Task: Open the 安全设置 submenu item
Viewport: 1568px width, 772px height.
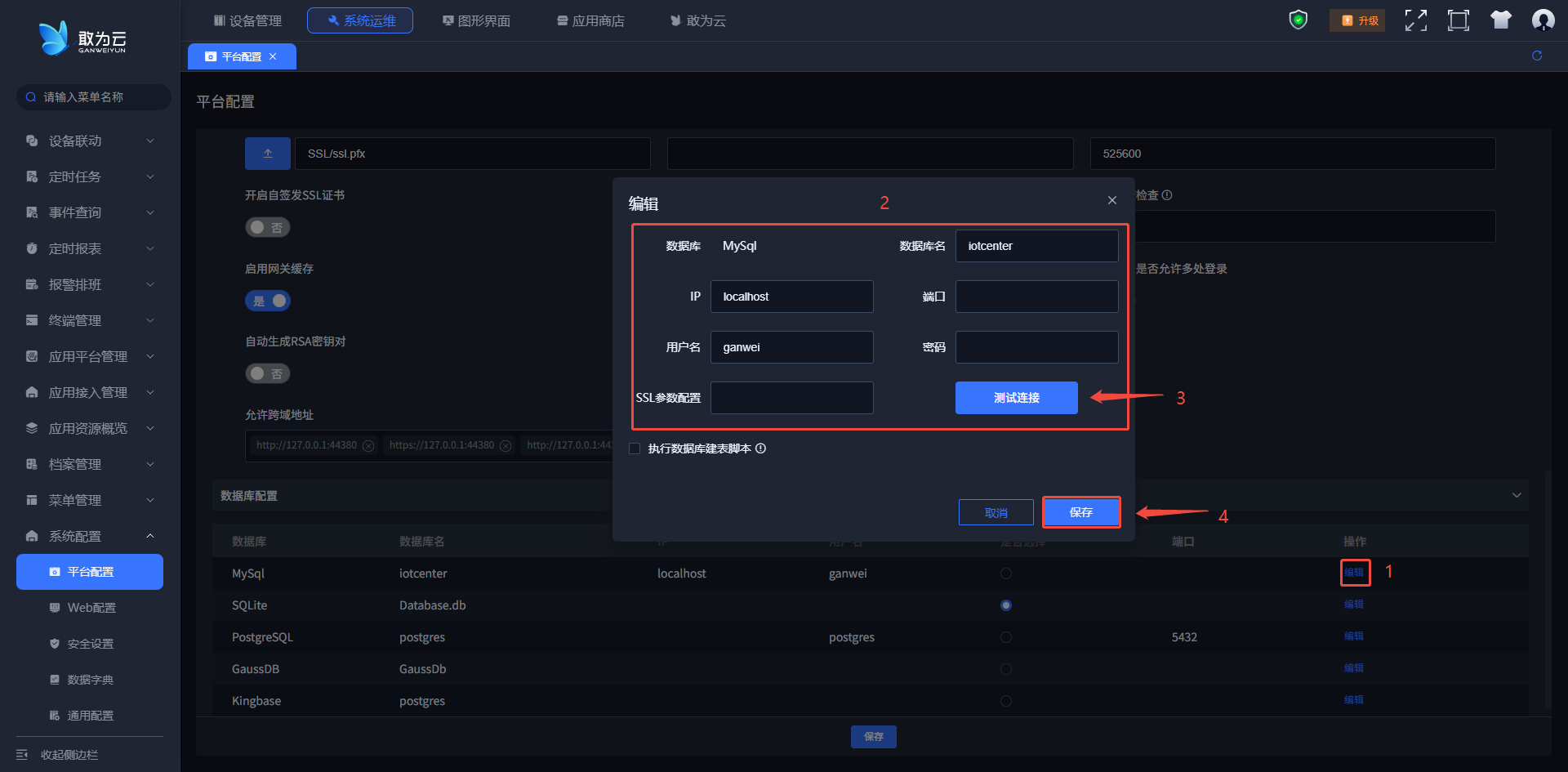Action: 90,644
